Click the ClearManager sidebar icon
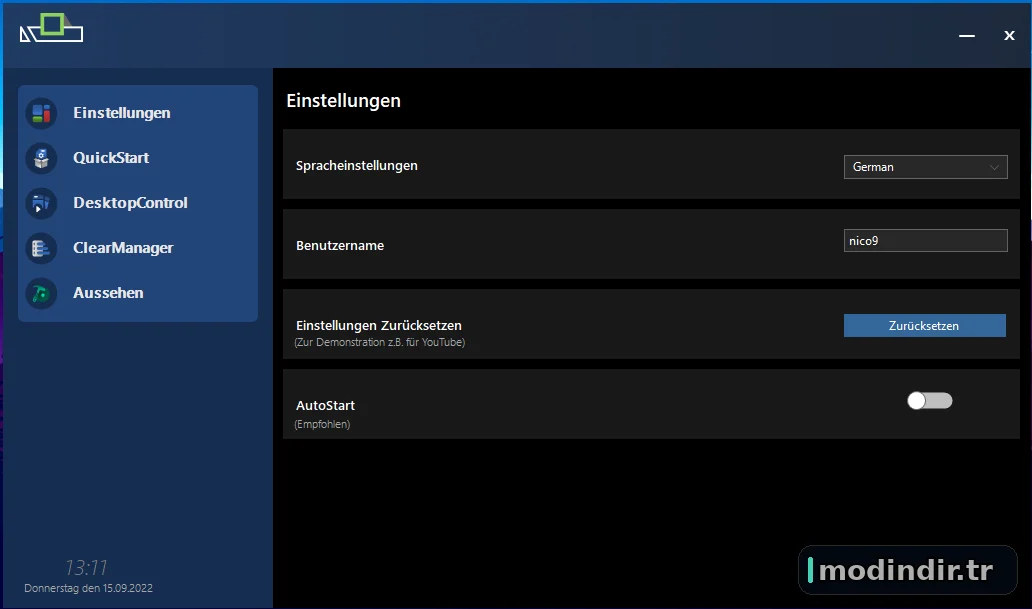This screenshot has width=1032, height=609. tap(41, 248)
